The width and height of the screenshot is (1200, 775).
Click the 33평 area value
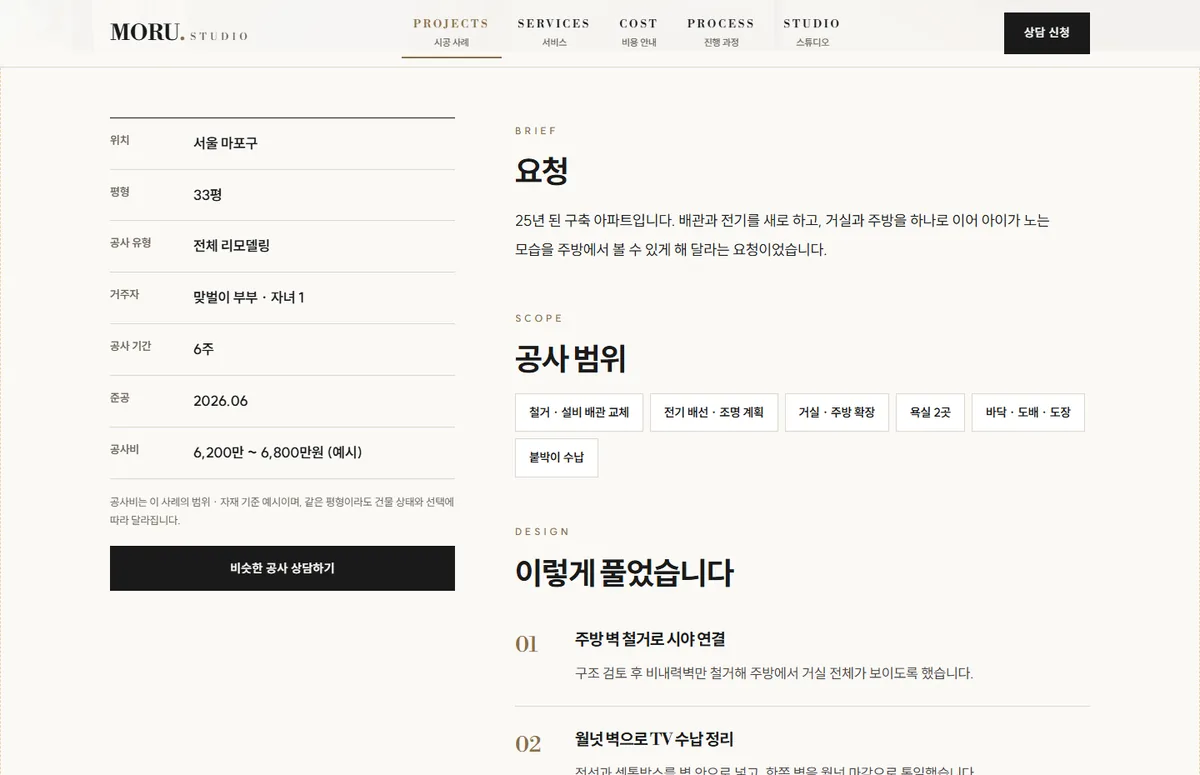pyautogui.click(x=208, y=195)
